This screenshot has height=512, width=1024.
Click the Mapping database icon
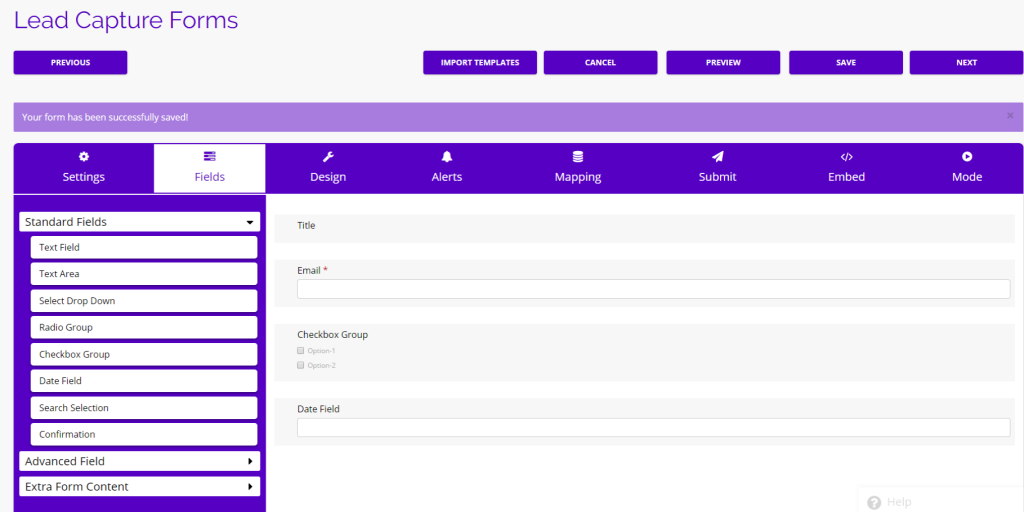(x=578, y=157)
